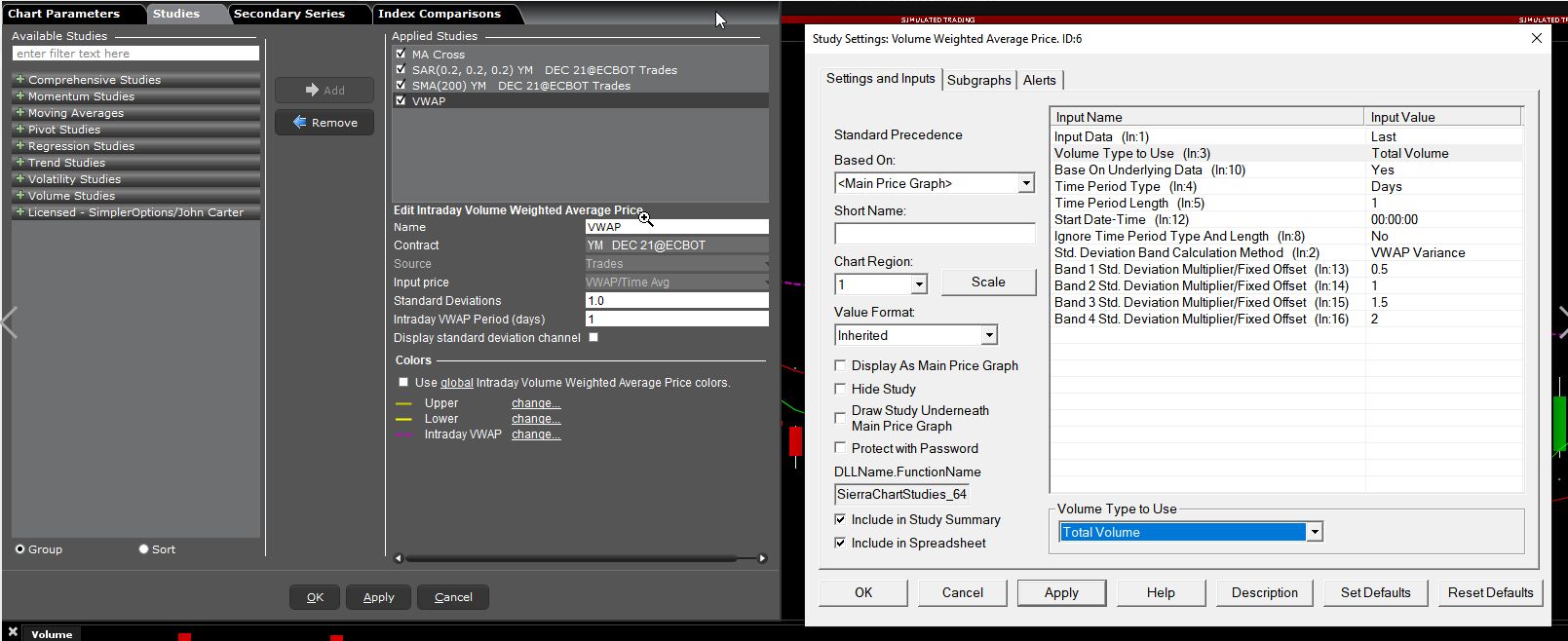The height and width of the screenshot is (641, 1568).
Task: Click the yellow Lower color swatch
Action: tap(403, 419)
